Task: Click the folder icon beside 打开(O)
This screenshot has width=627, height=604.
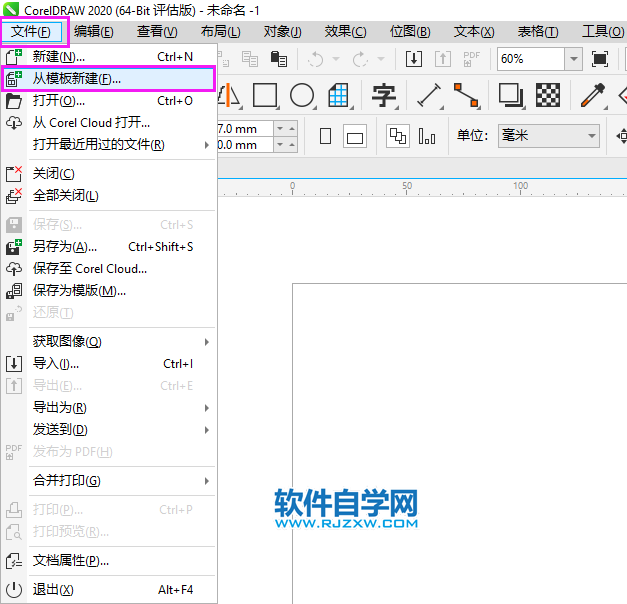Action: click(x=14, y=101)
